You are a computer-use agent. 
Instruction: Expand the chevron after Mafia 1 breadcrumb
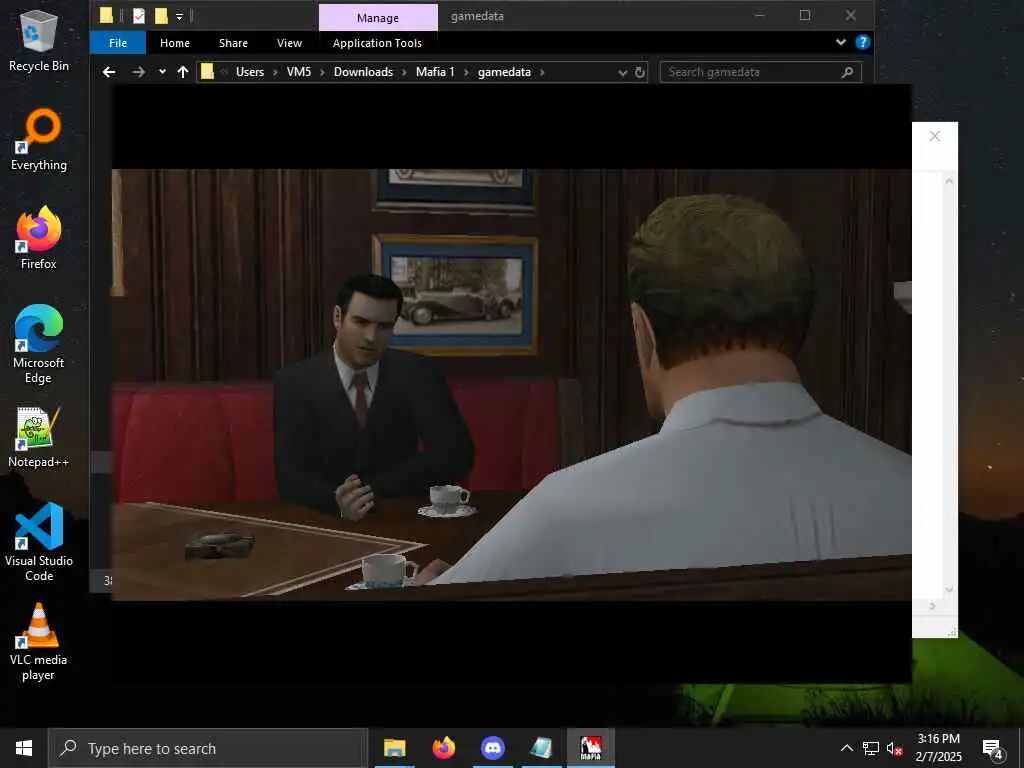click(x=466, y=72)
